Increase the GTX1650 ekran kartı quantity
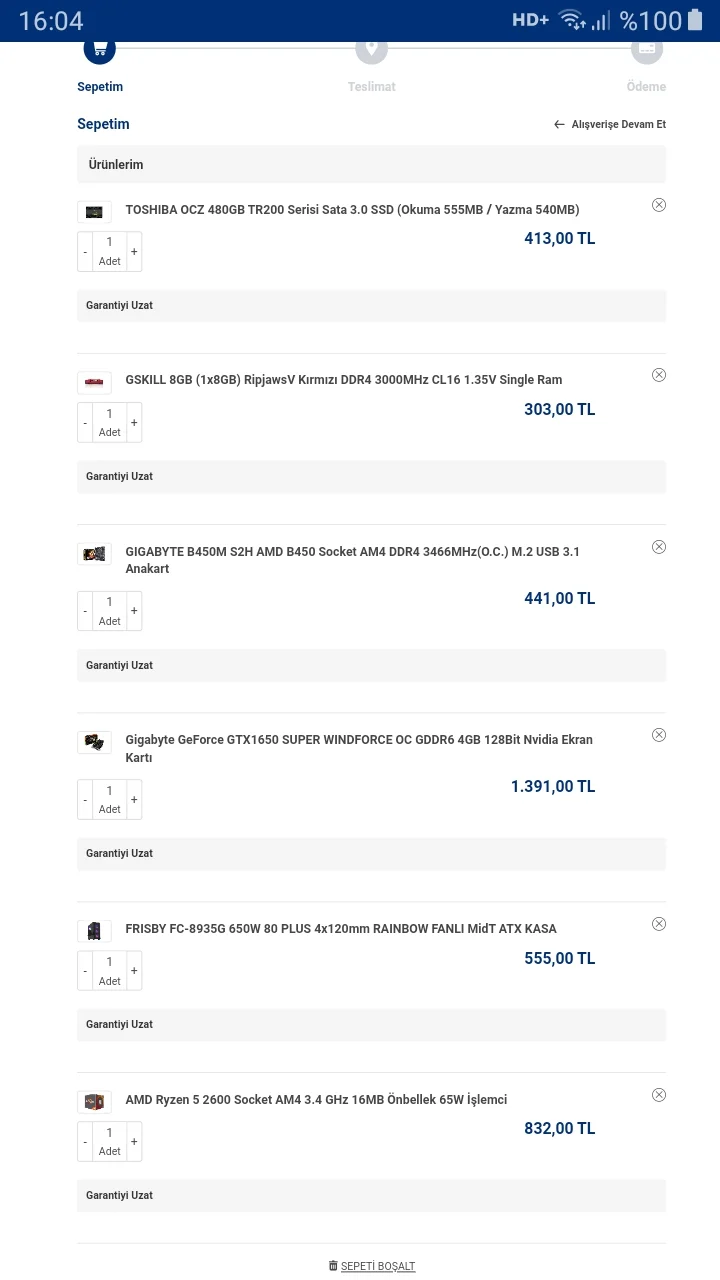Screen dimensions: 720x1280 click(x=134, y=799)
